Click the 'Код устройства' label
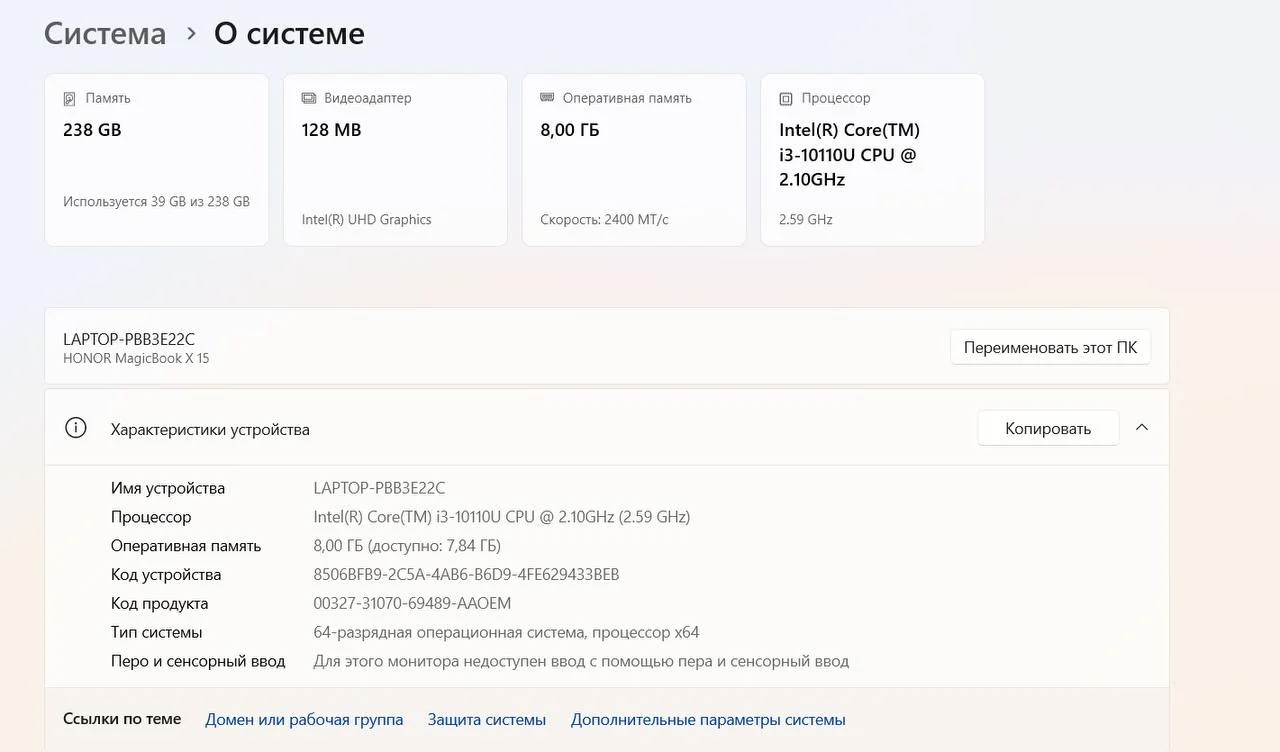 [x=166, y=575]
